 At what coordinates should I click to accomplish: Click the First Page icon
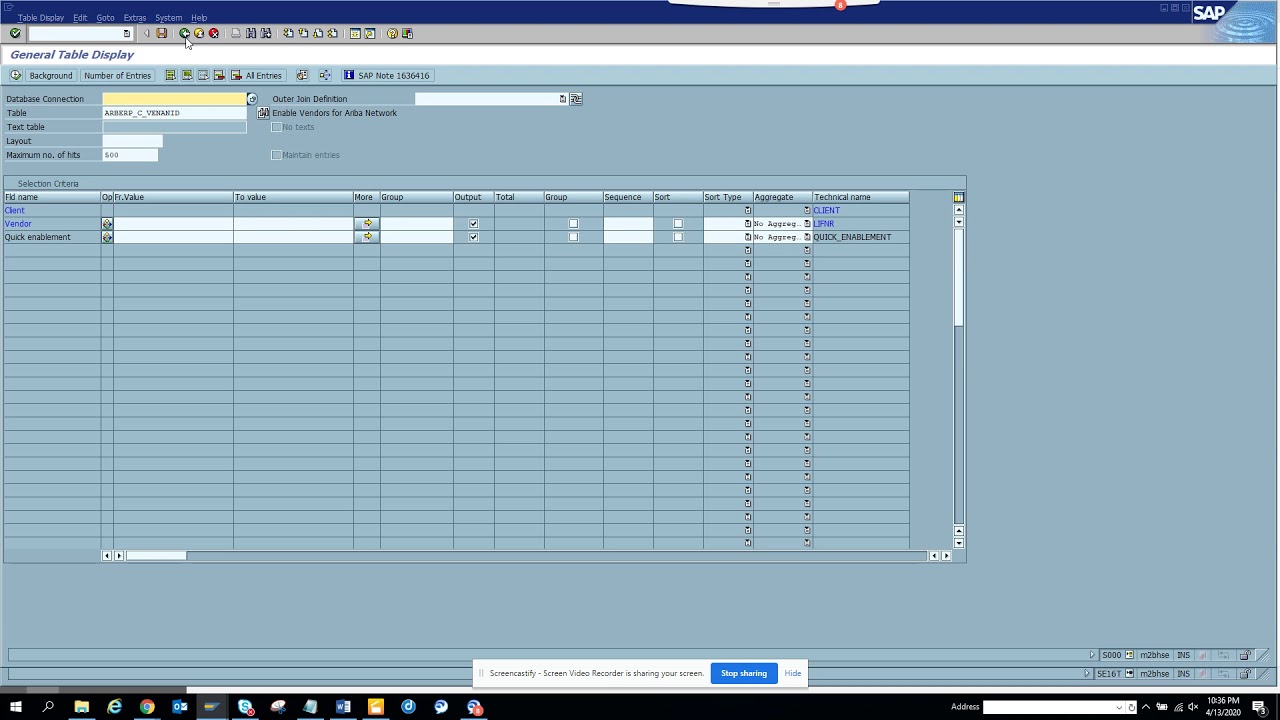point(288,33)
